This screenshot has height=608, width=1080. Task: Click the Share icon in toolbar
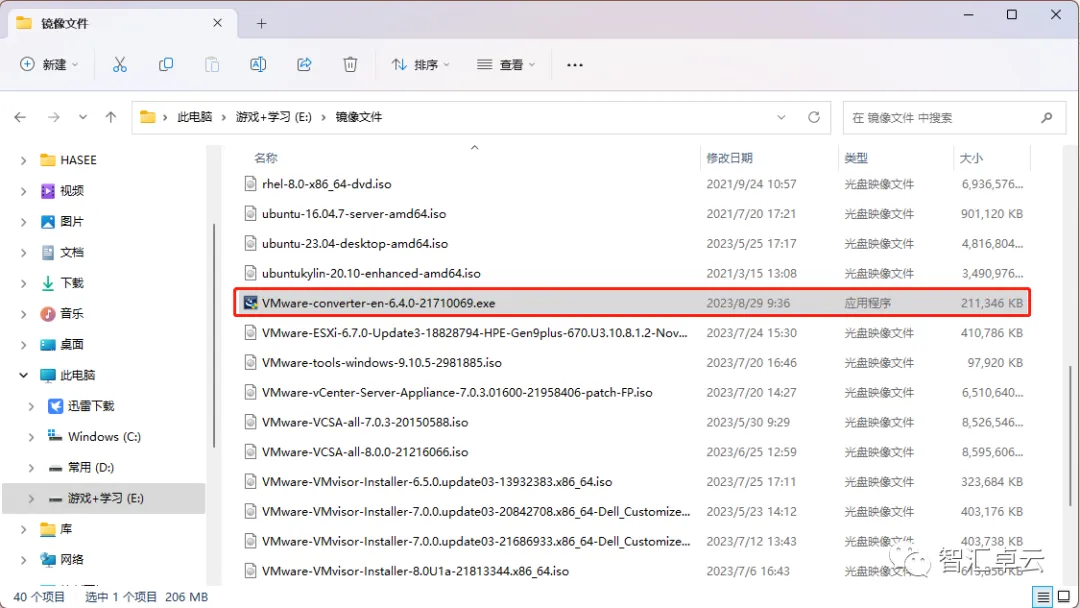click(x=304, y=65)
